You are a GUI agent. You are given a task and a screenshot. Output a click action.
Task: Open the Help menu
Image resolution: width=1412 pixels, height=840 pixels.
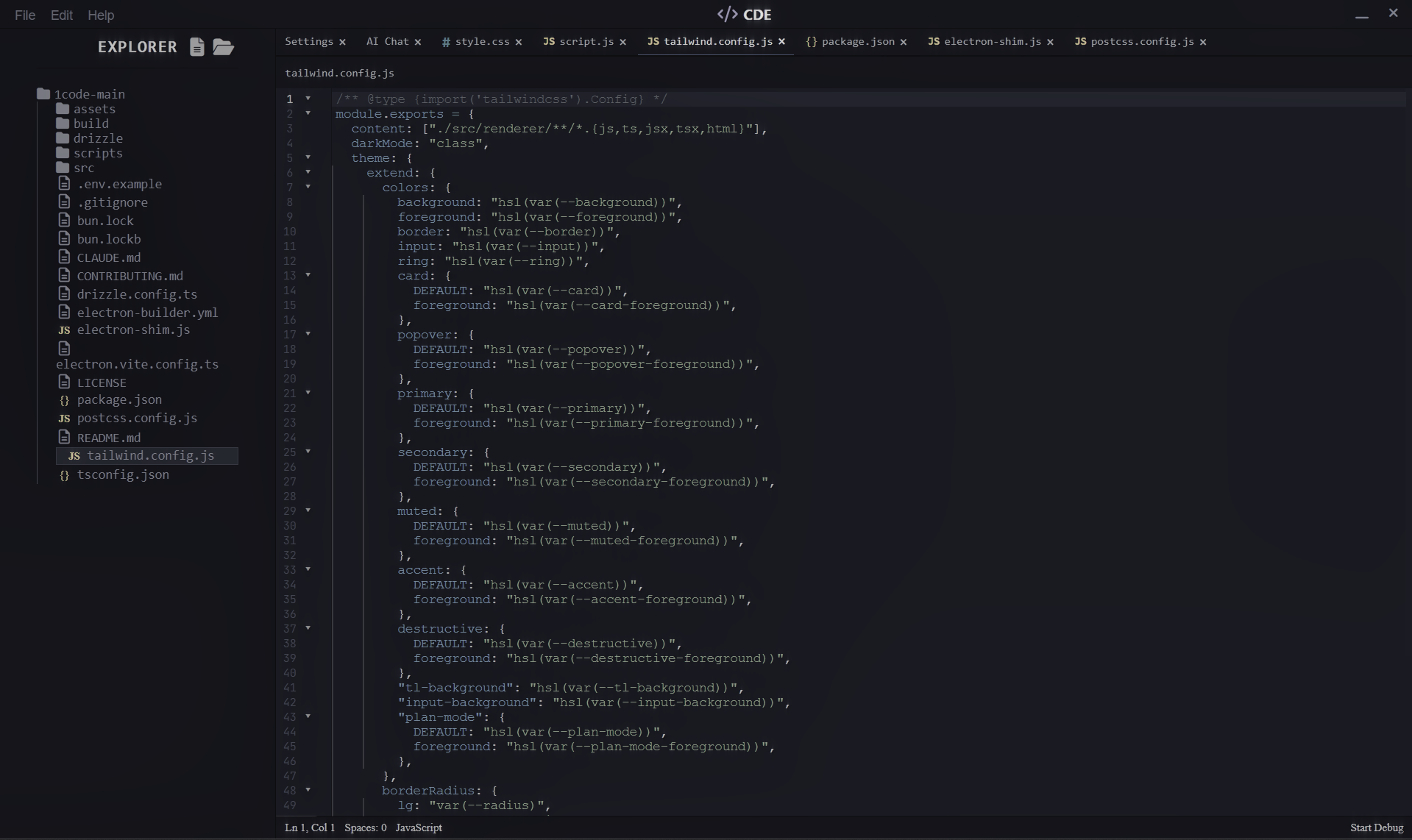[x=101, y=15]
